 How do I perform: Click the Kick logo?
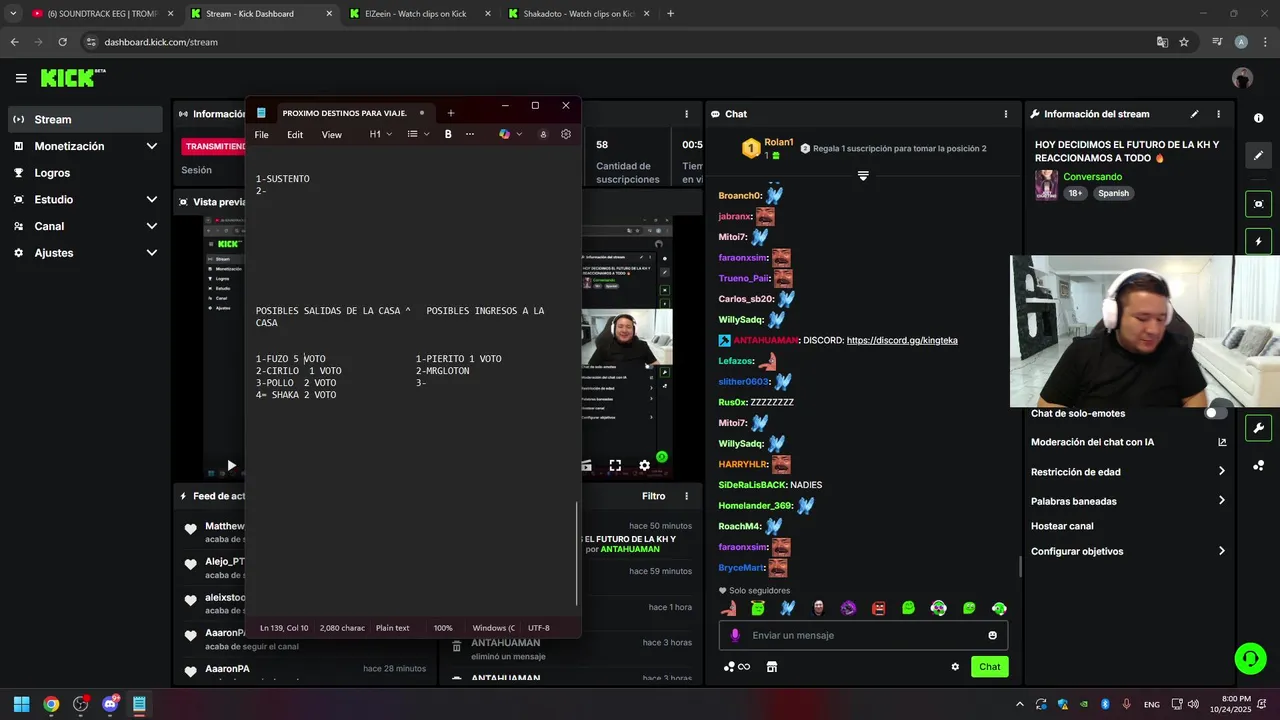point(72,78)
